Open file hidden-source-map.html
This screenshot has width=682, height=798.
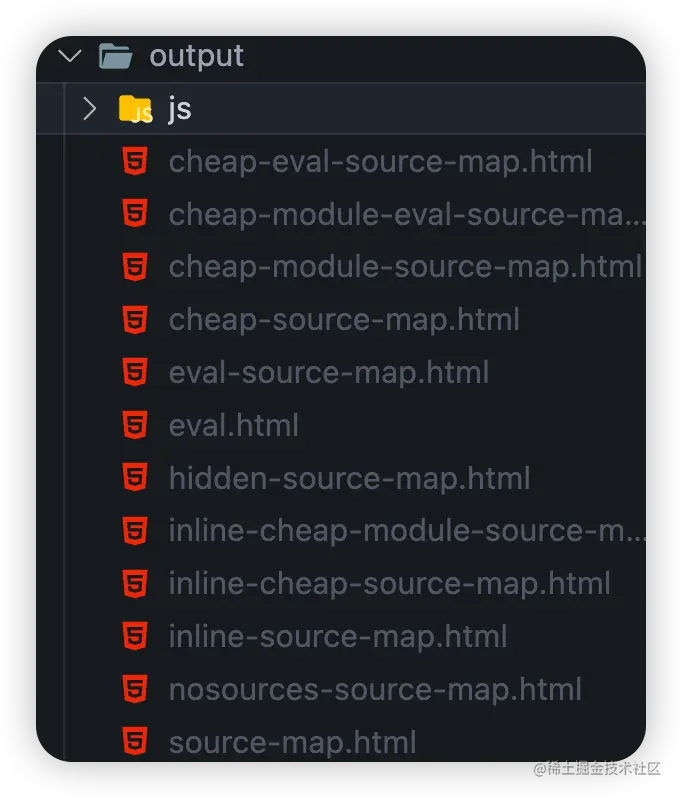pos(349,479)
